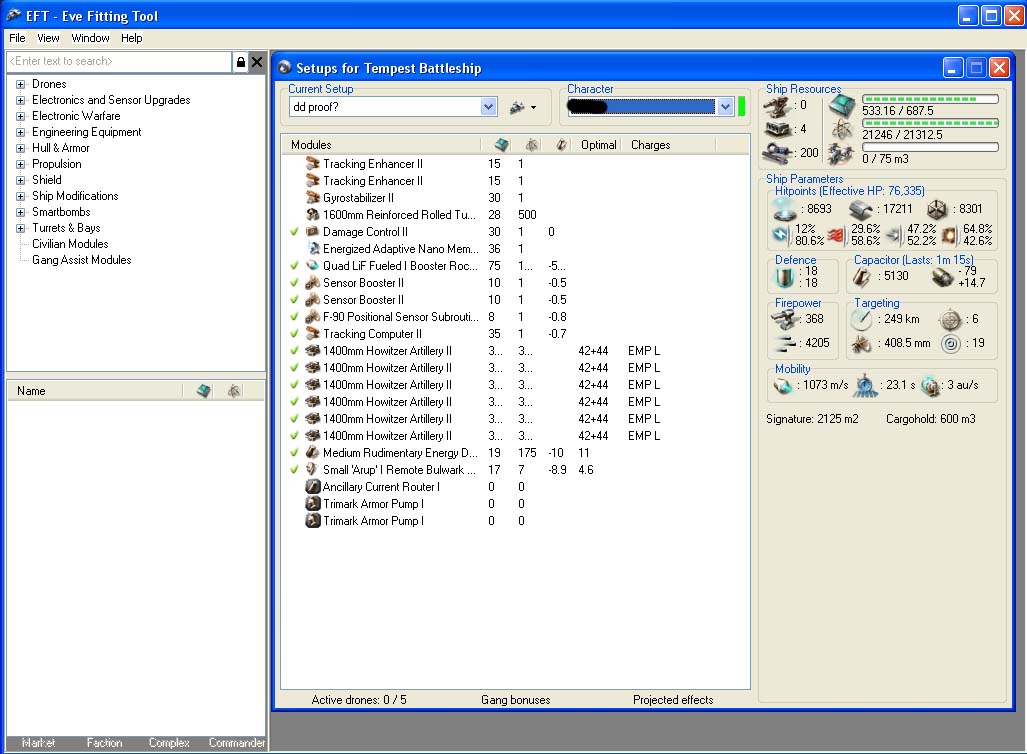
Task: Expand the Electronics and Sensor Upgrades node
Action: click(20, 100)
